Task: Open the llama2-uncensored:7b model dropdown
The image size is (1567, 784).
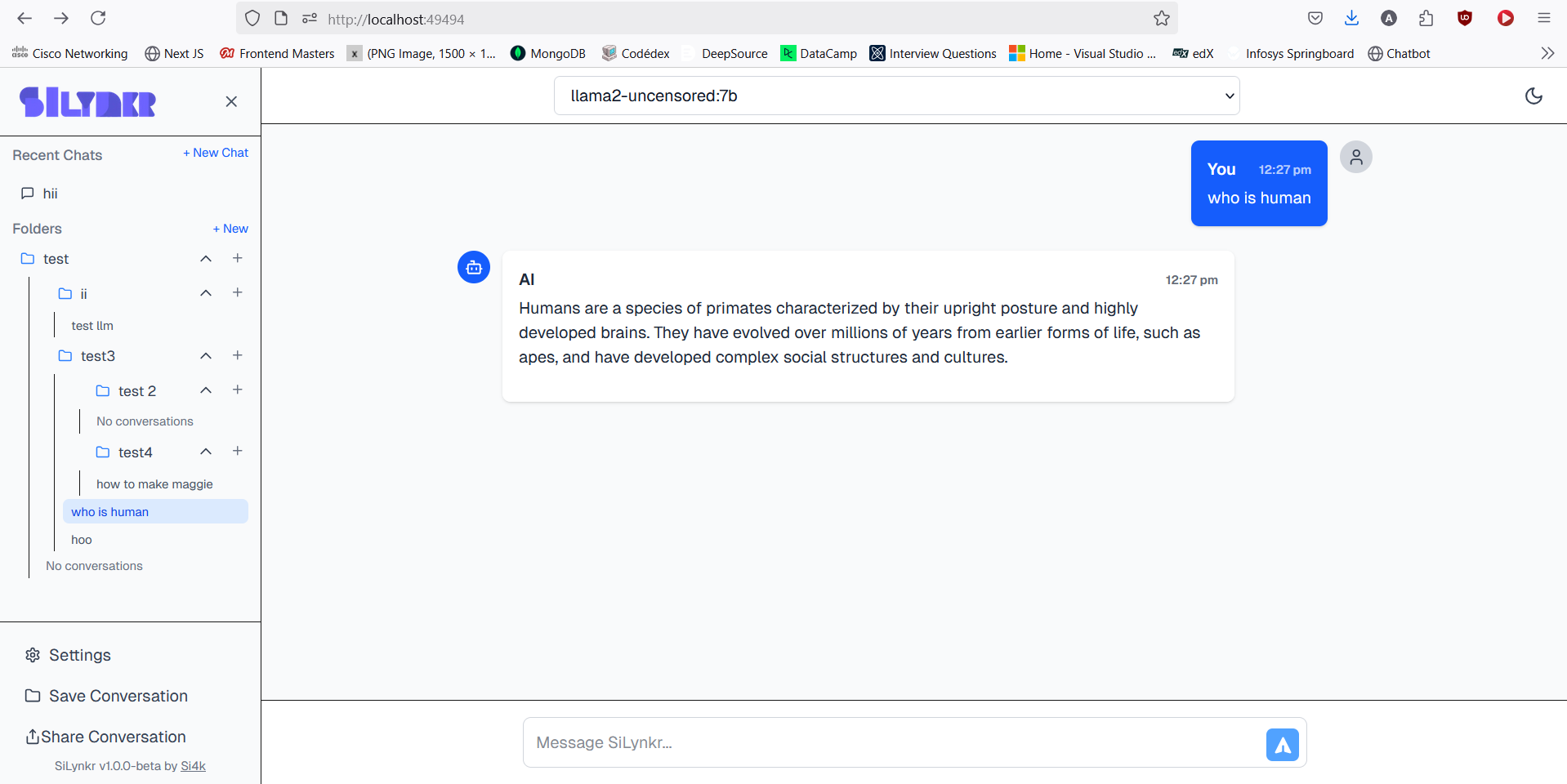Action: [x=896, y=96]
